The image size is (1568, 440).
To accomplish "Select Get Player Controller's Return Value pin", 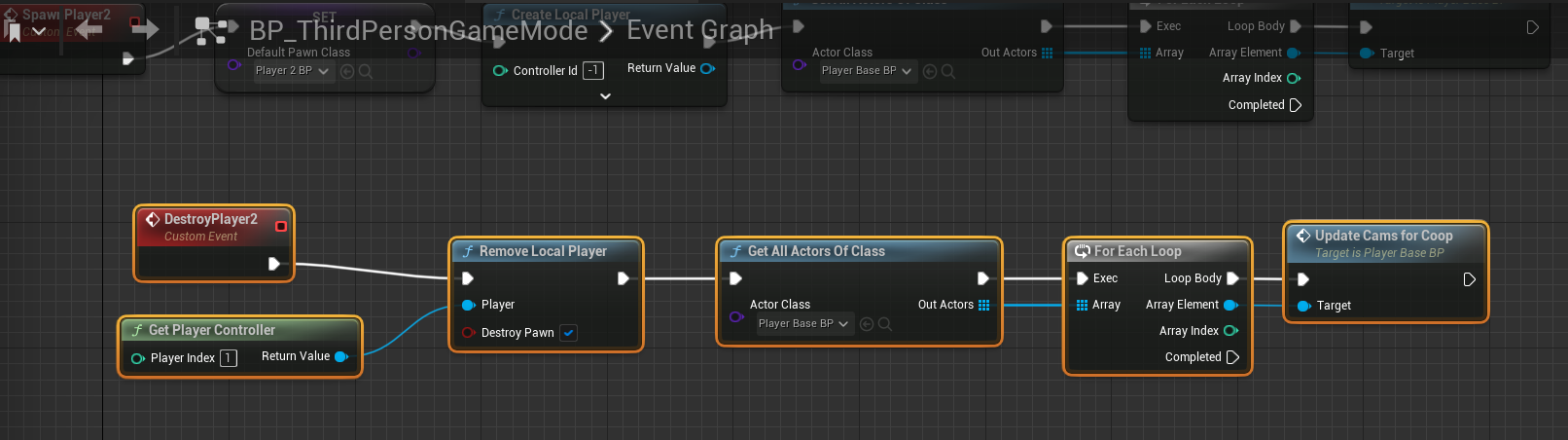I will 341,356.
